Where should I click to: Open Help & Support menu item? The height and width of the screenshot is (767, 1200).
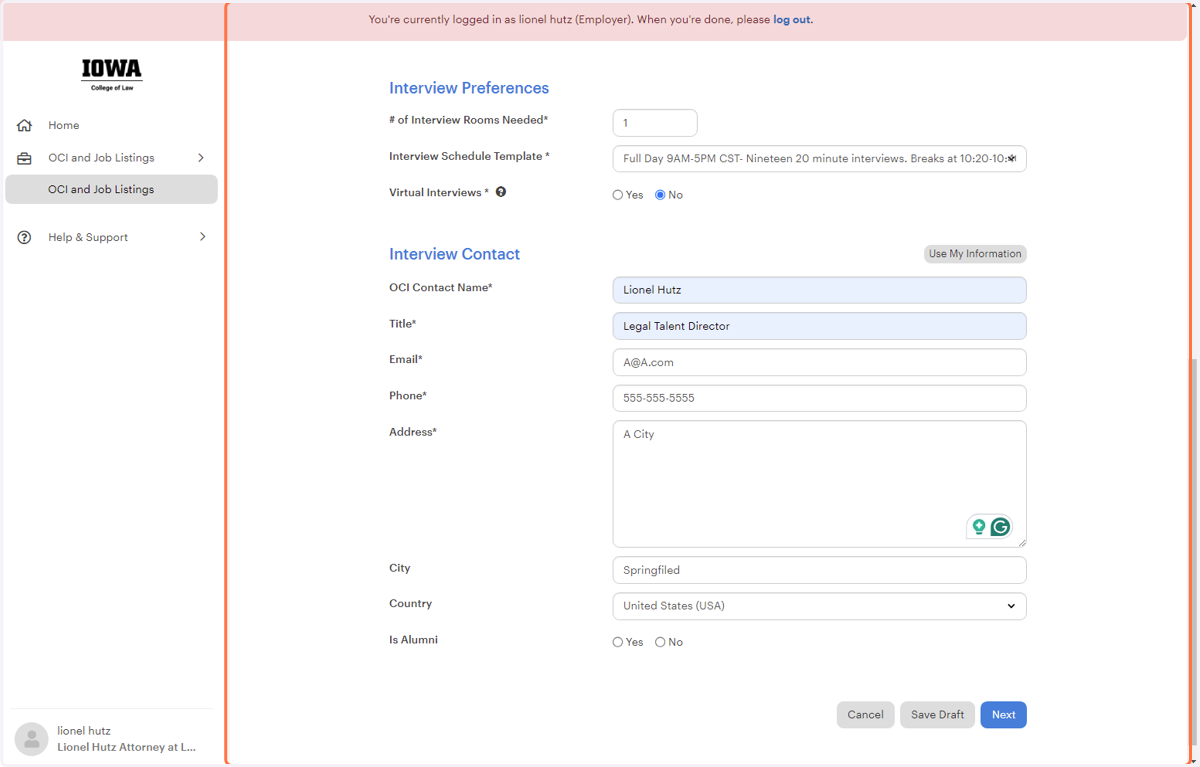click(111, 237)
